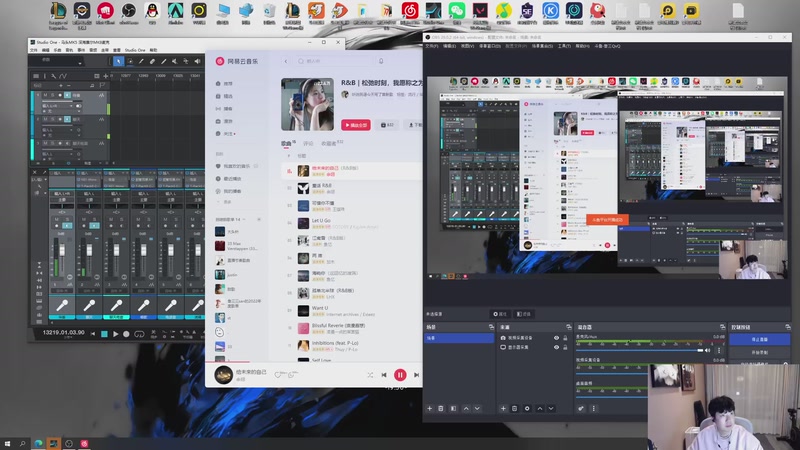Switch to the collectors tab in playlist
Image resolution: width=800 pixels, height=450 pixels.
(329, 143)
